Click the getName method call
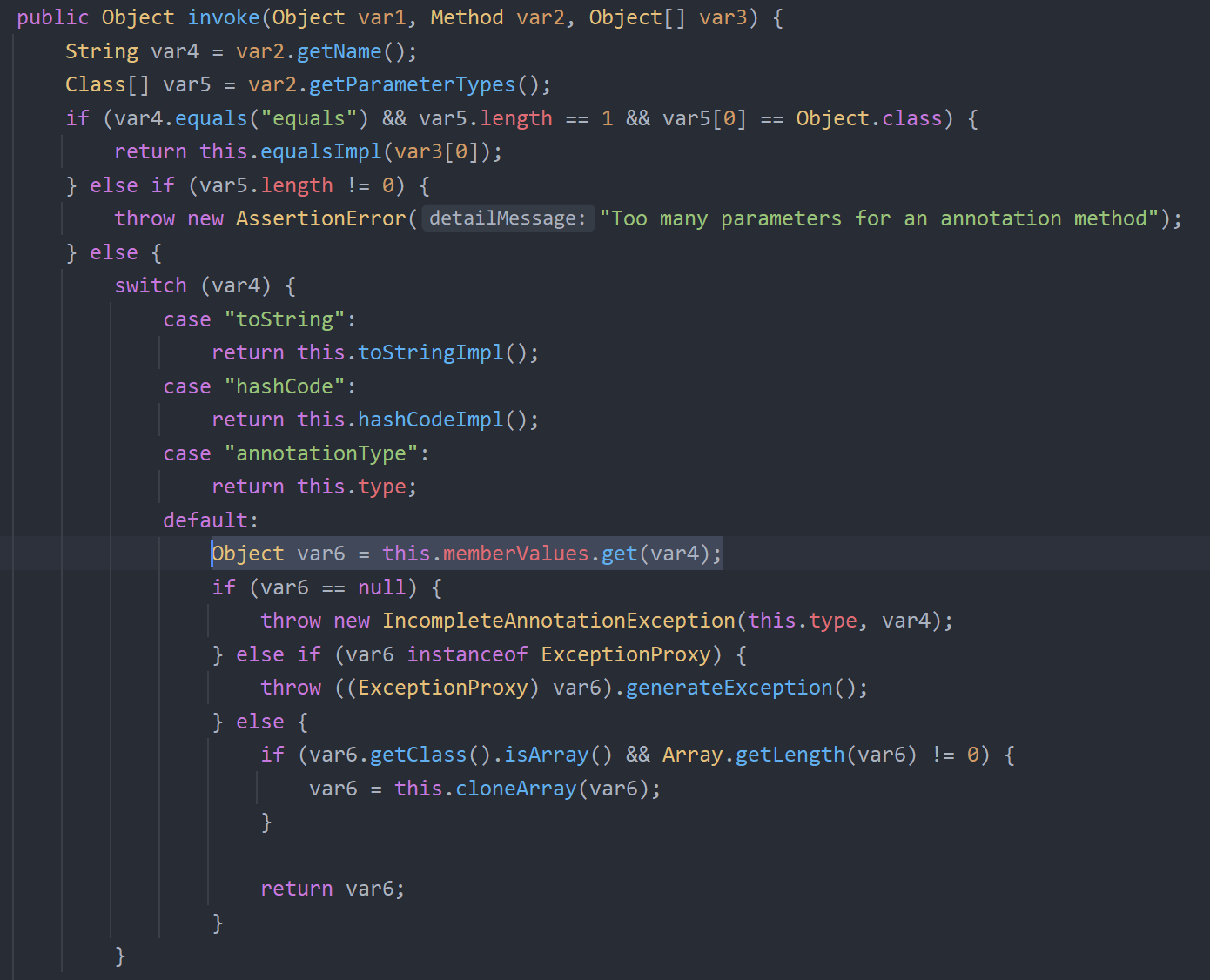 [339, 51]
